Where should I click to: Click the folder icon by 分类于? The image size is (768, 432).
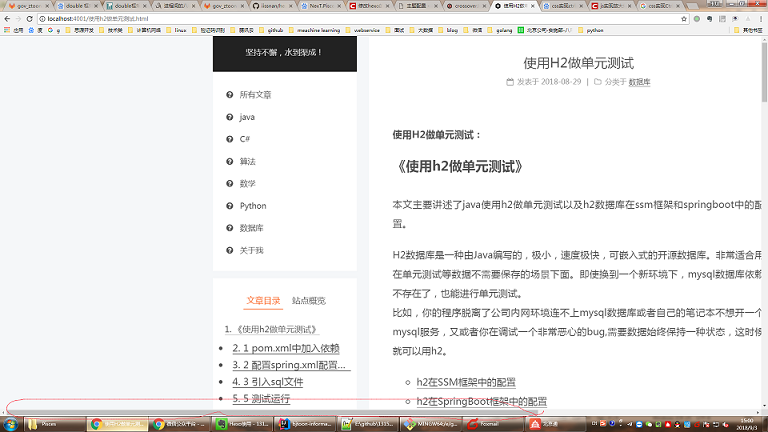(598, 82)
